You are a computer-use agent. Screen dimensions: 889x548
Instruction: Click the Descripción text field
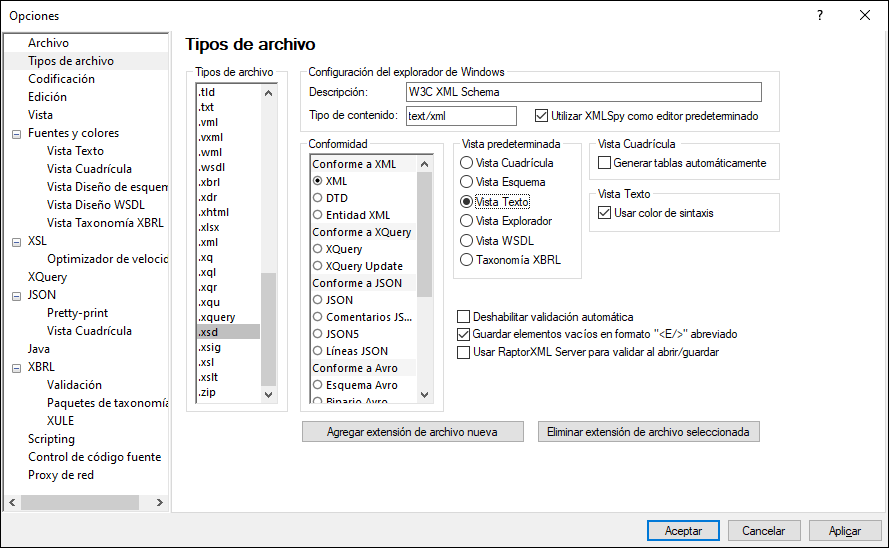coord(583,92)
